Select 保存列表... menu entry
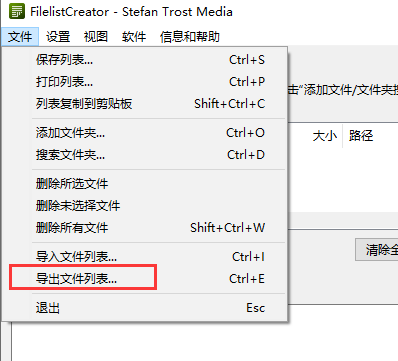This screenshot has height=361, width=398. point(150,60)
